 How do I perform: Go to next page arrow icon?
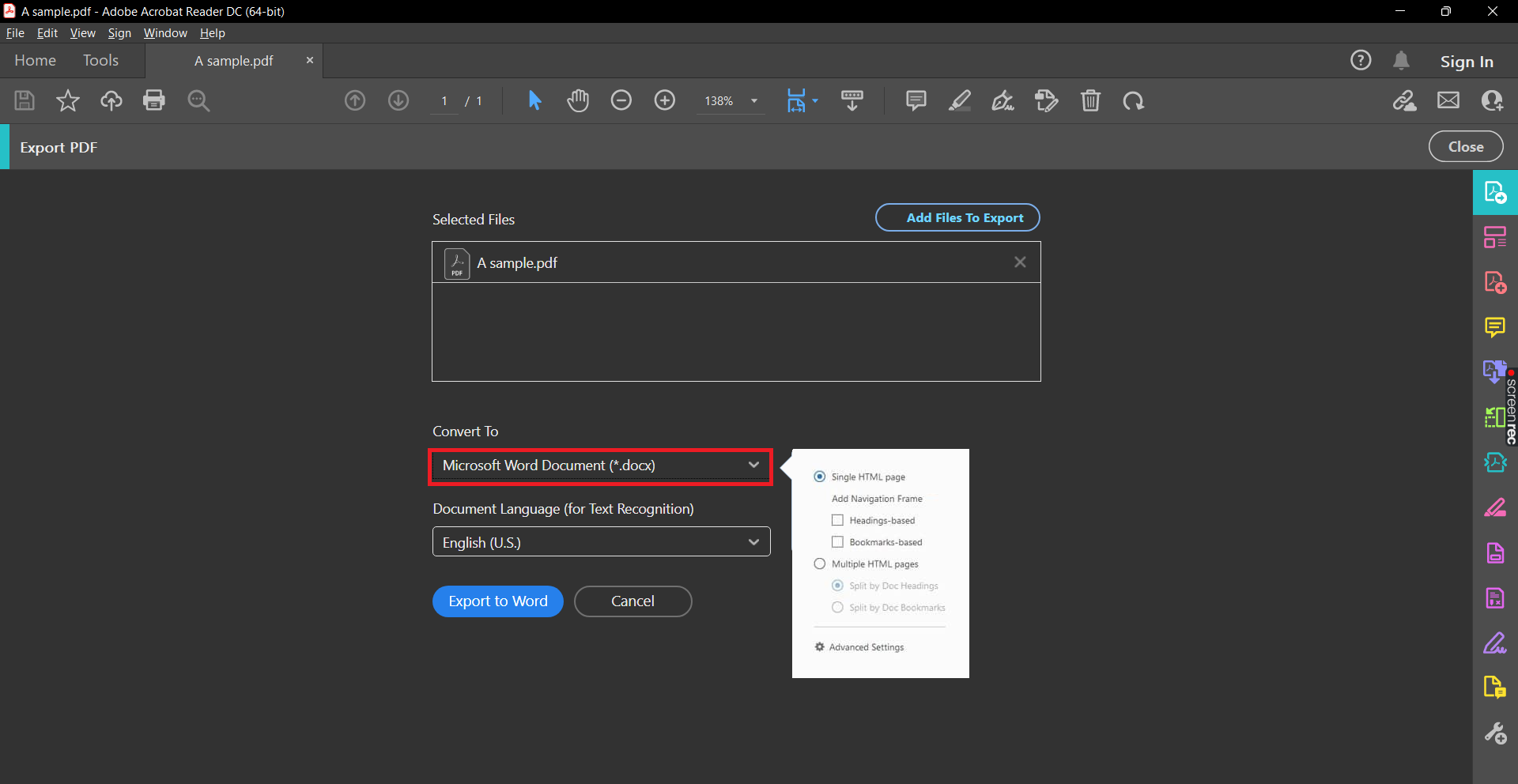click(398, 100)
